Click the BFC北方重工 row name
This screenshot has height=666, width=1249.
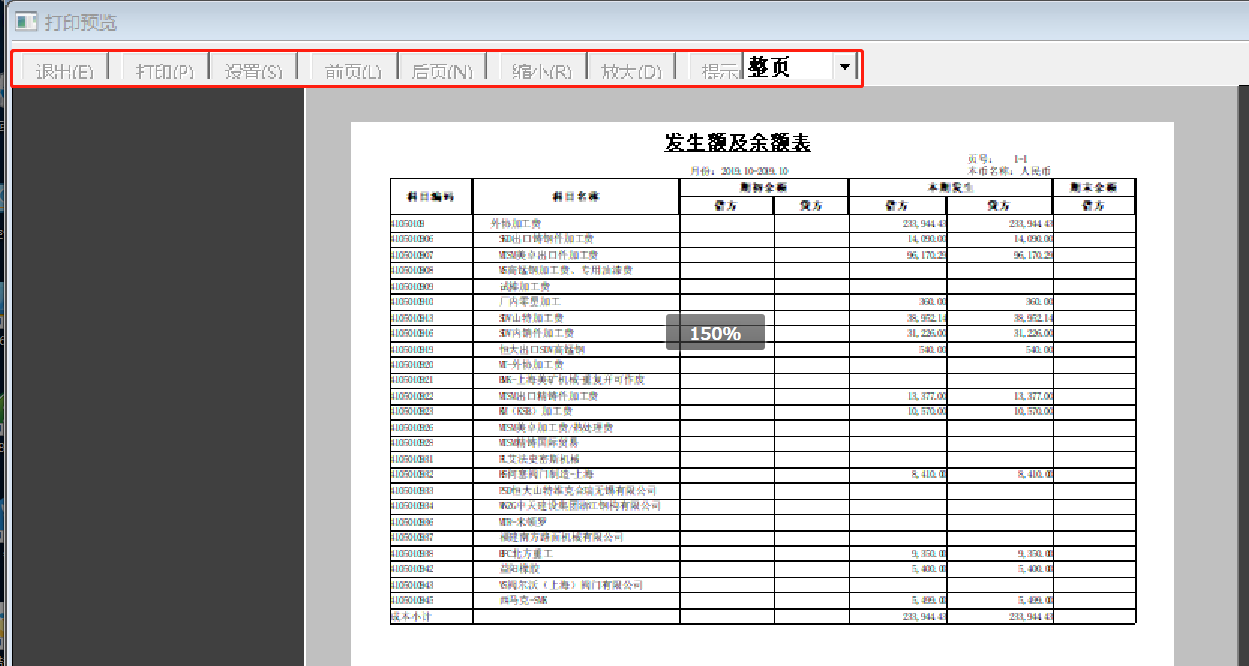tap(525, 553)
